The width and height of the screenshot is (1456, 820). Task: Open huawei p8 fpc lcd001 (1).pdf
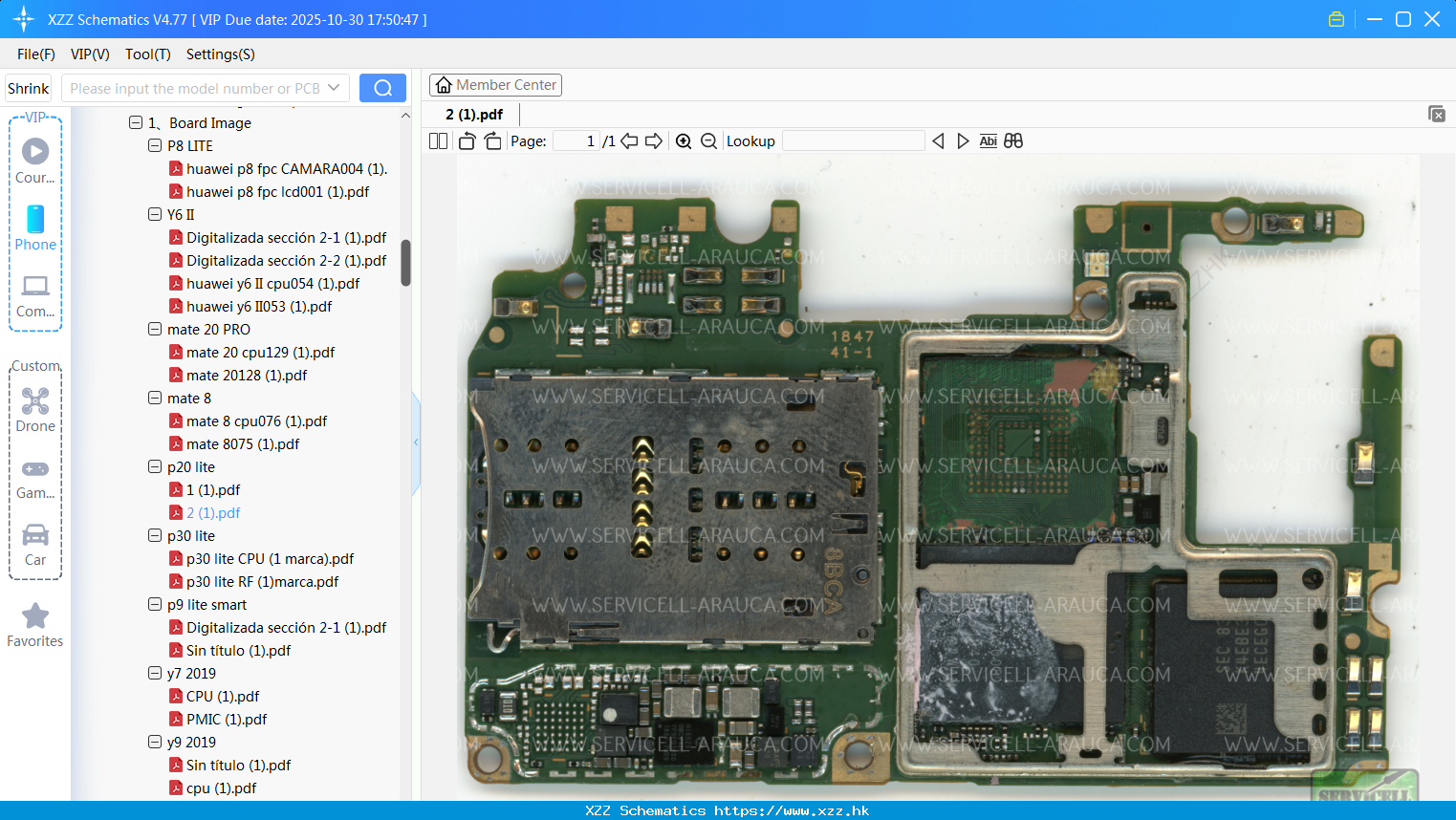click(x=277, y=191)
